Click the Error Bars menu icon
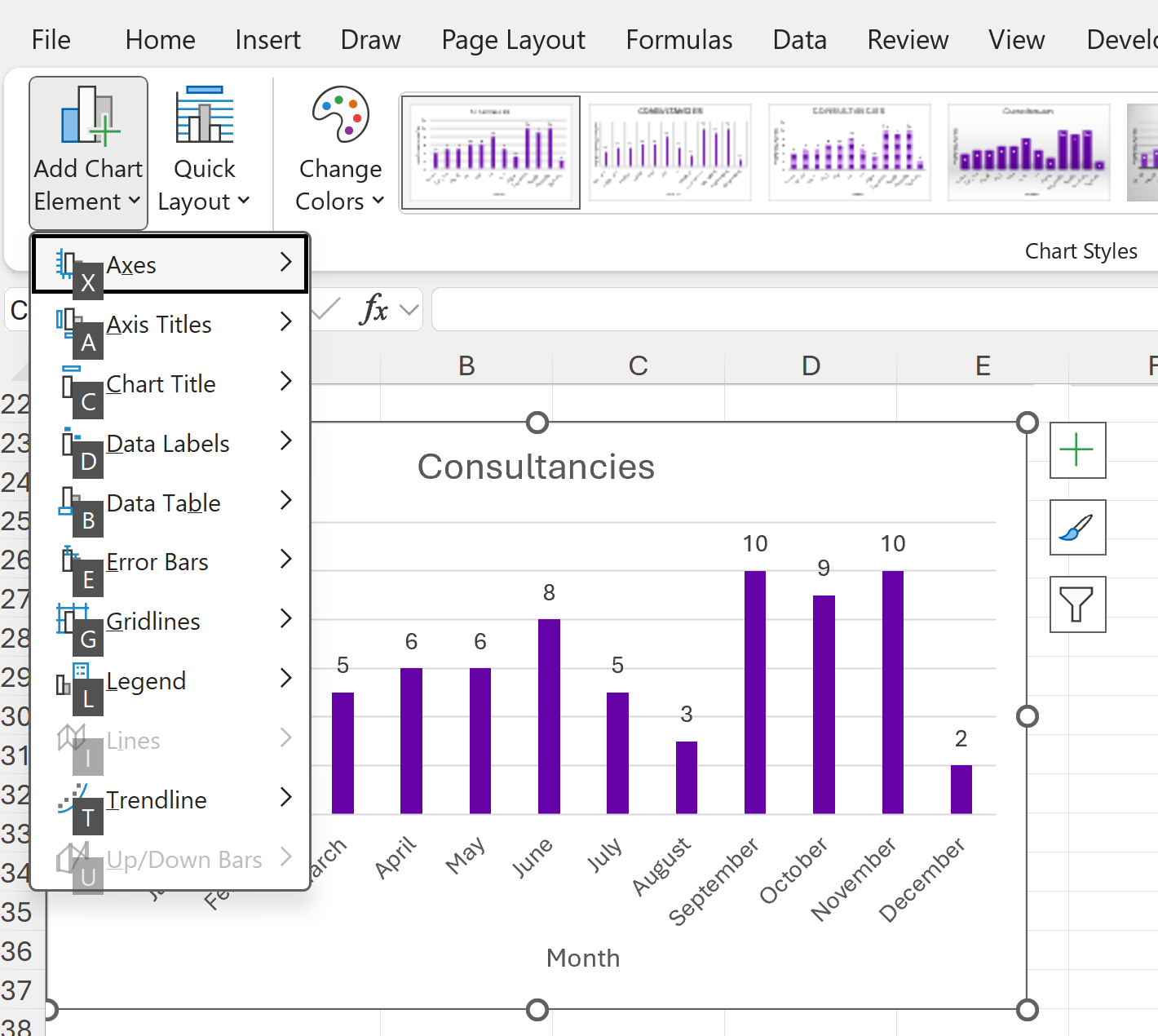This screenshot has height=1036, width=1158. point(69,560)
